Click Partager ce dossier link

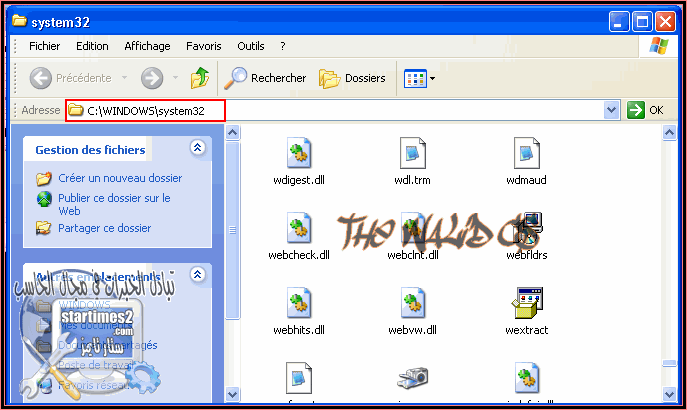pos(105,228)
